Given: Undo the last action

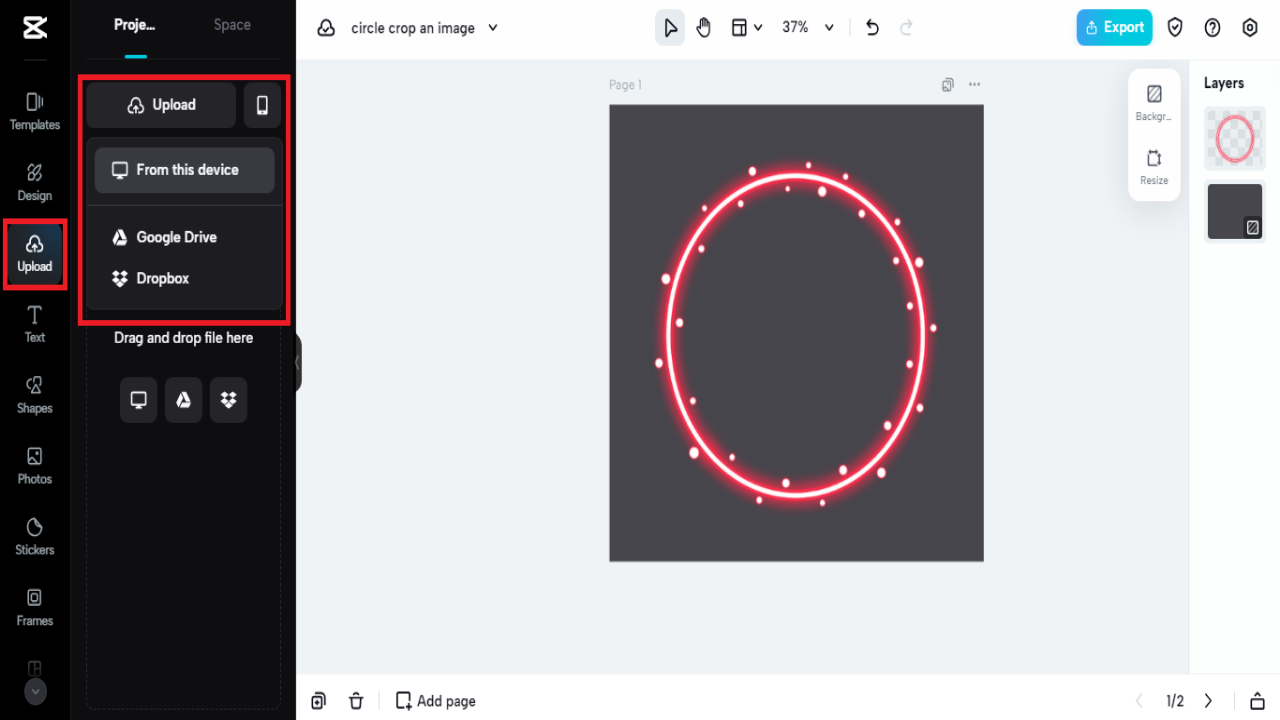Looking at the screenshot, I should (x=871, y=27).
